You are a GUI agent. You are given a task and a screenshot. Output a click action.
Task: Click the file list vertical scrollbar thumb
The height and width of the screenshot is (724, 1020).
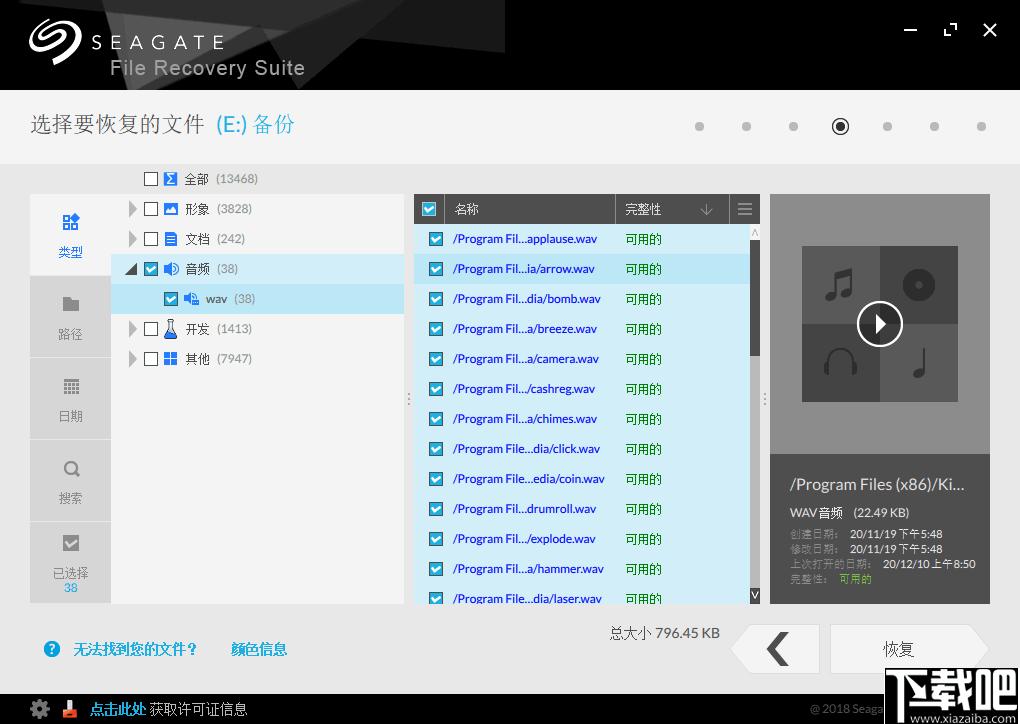point(755,298)
